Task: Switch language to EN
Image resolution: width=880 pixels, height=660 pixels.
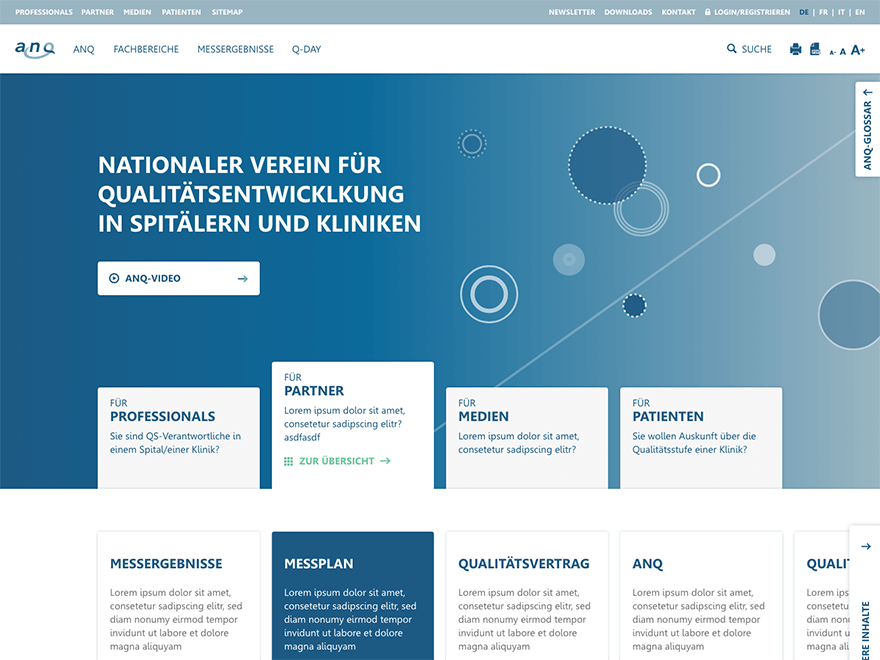Action: [860, 12]
